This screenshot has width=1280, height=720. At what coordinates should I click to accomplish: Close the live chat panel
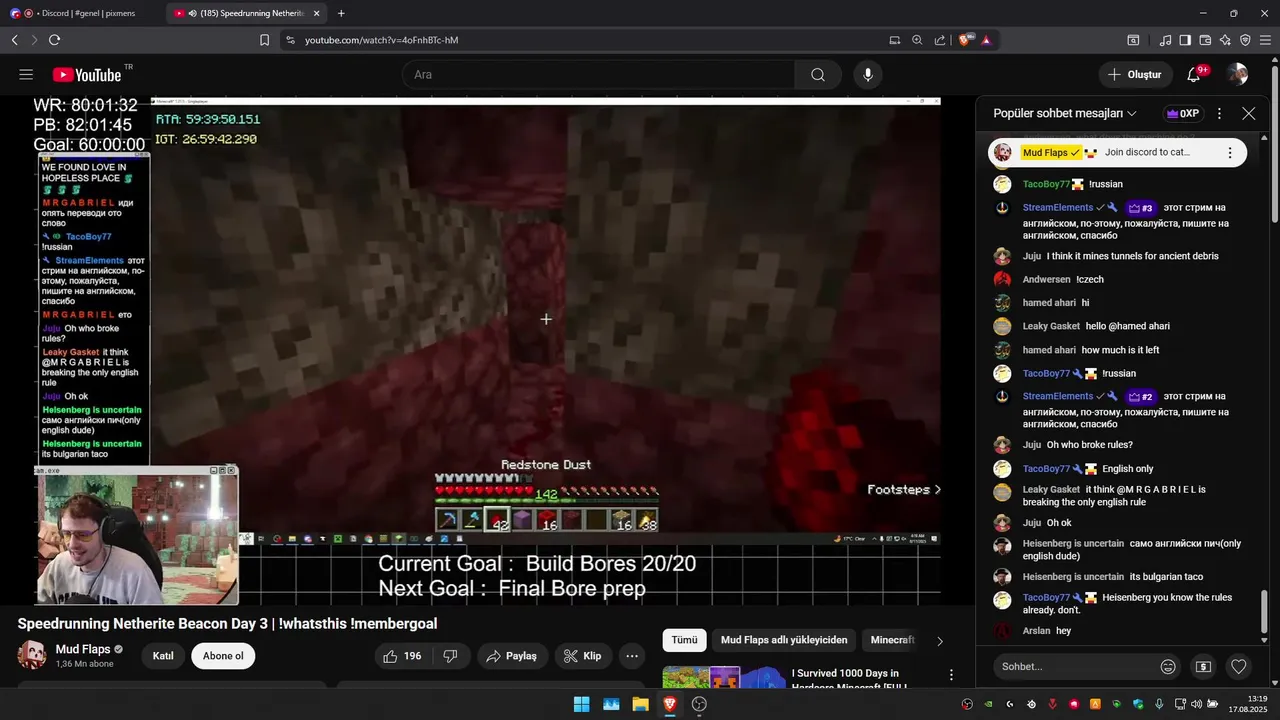(1248, 114)
